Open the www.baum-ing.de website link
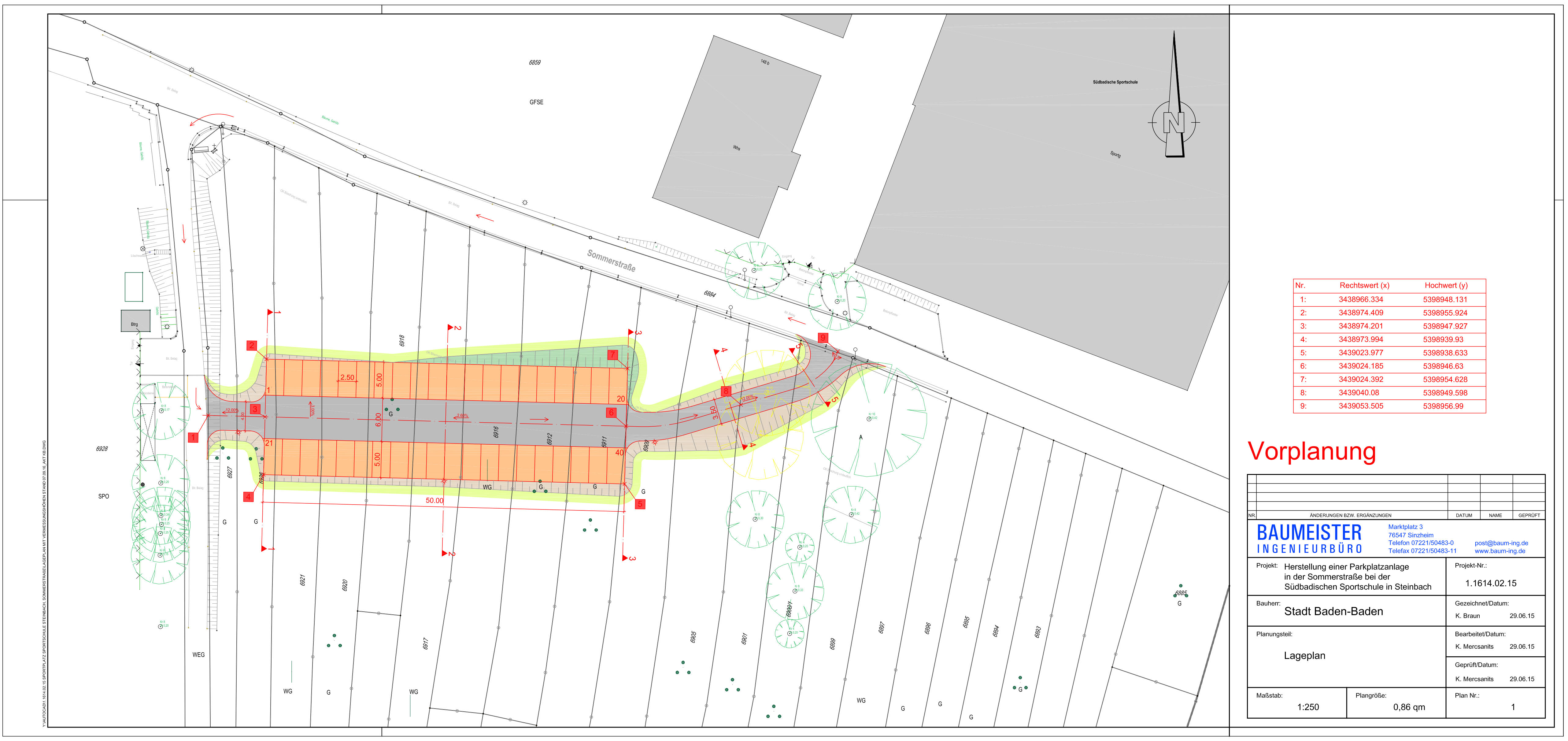Screen dimensions: 1568x741 click(1500, 551)
